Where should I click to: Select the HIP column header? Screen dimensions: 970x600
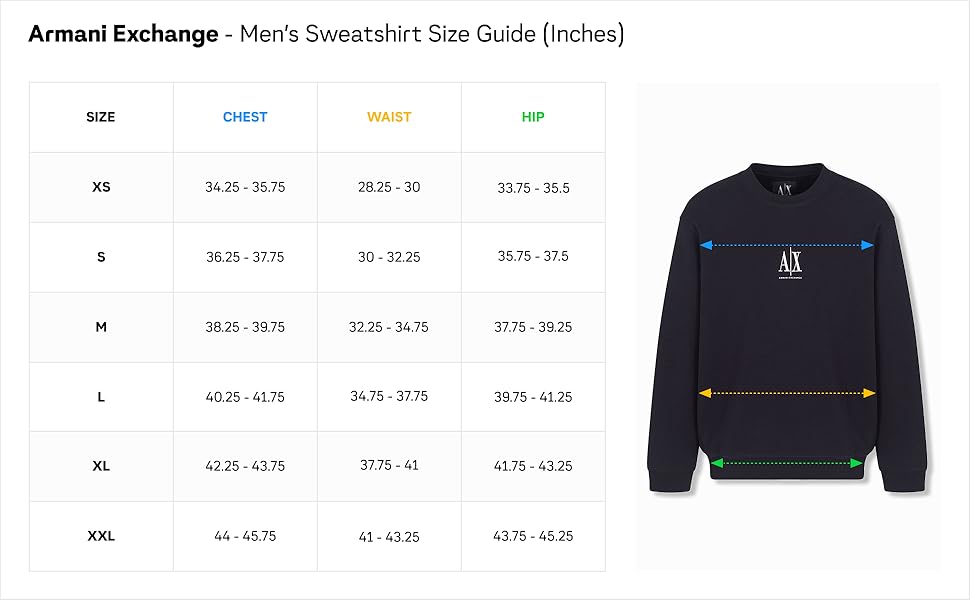[533, 117]
